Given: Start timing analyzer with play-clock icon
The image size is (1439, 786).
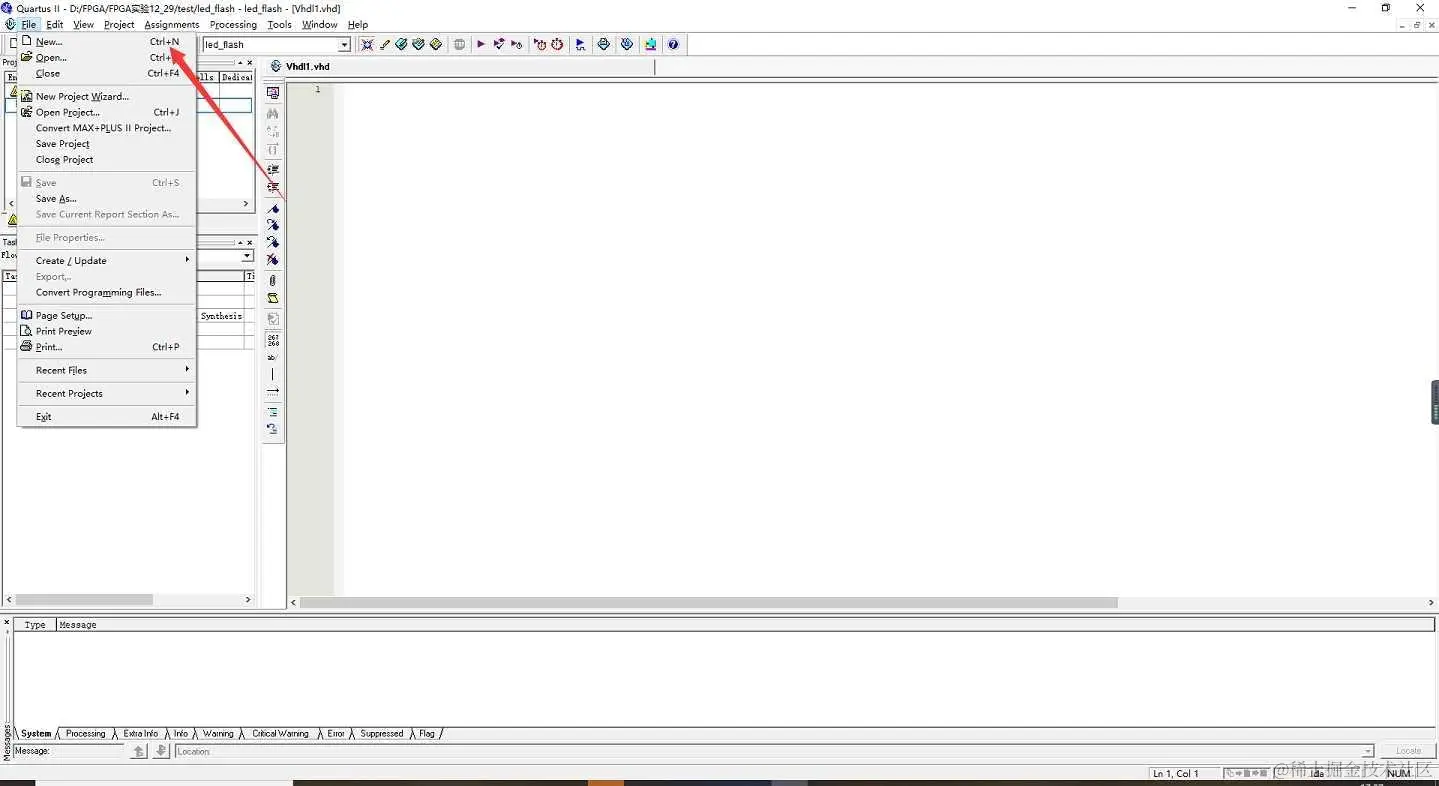Looking at the screenshot, I should 516,44.
